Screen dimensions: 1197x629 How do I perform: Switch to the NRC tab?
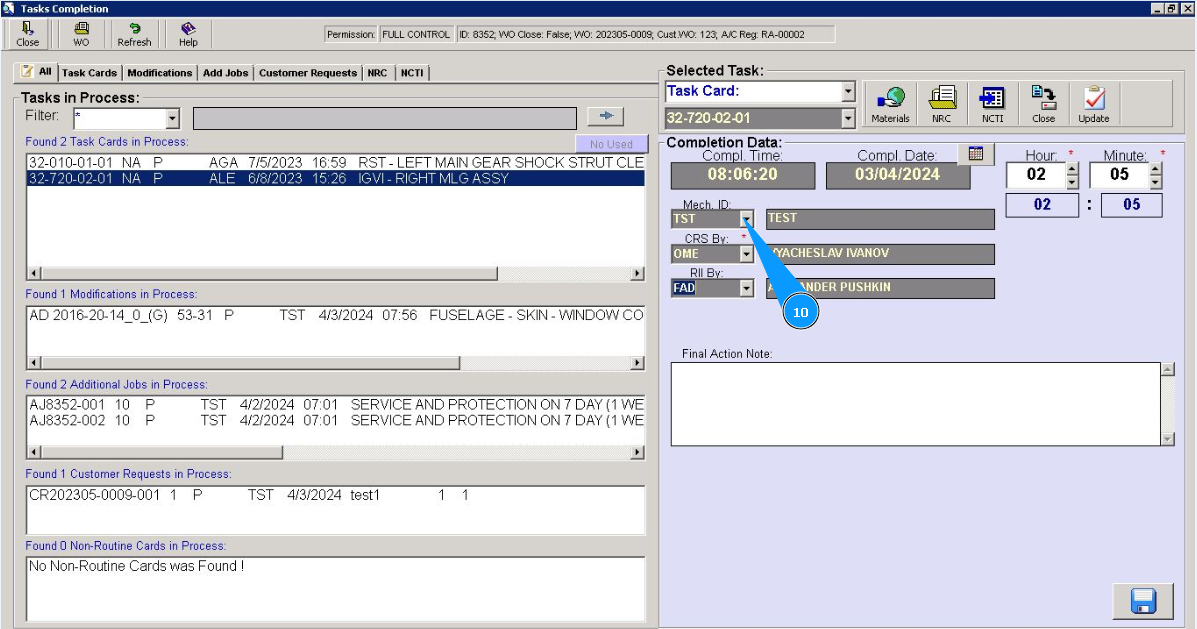coord(377,73)
